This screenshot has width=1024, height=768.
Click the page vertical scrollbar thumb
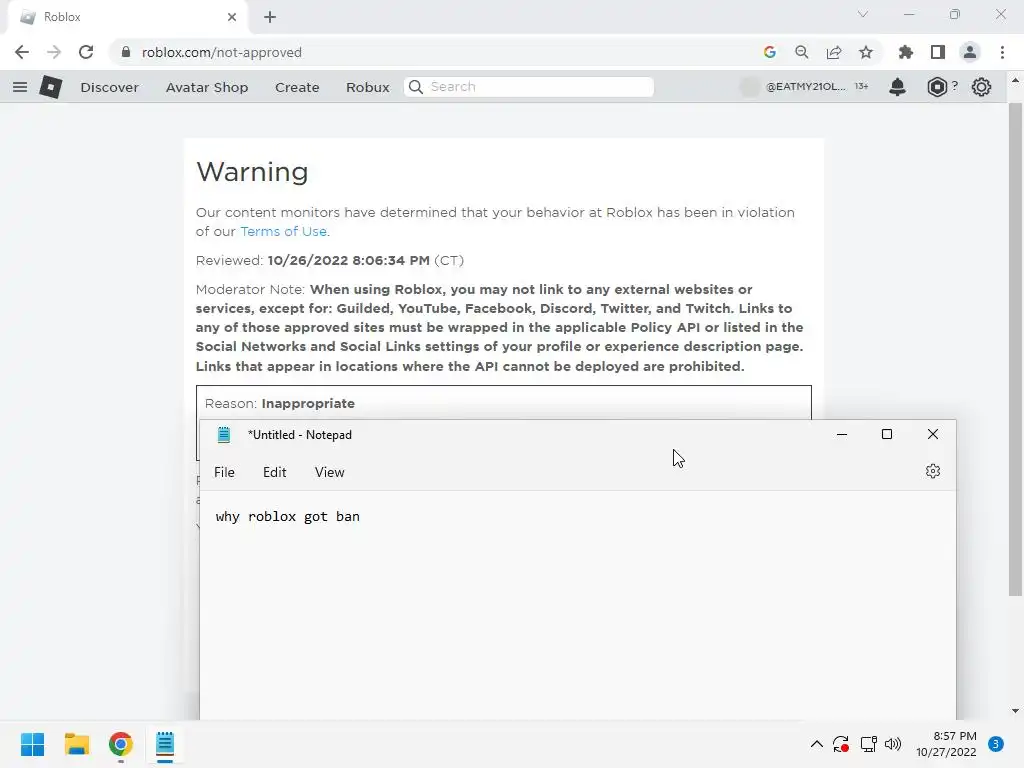tap(1015, 349)
